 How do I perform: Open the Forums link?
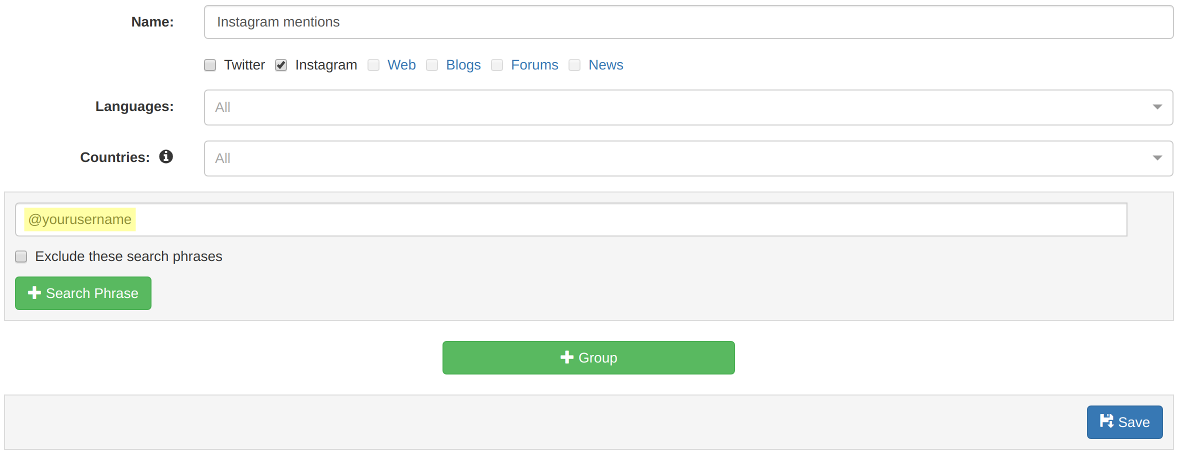[534, 65]
